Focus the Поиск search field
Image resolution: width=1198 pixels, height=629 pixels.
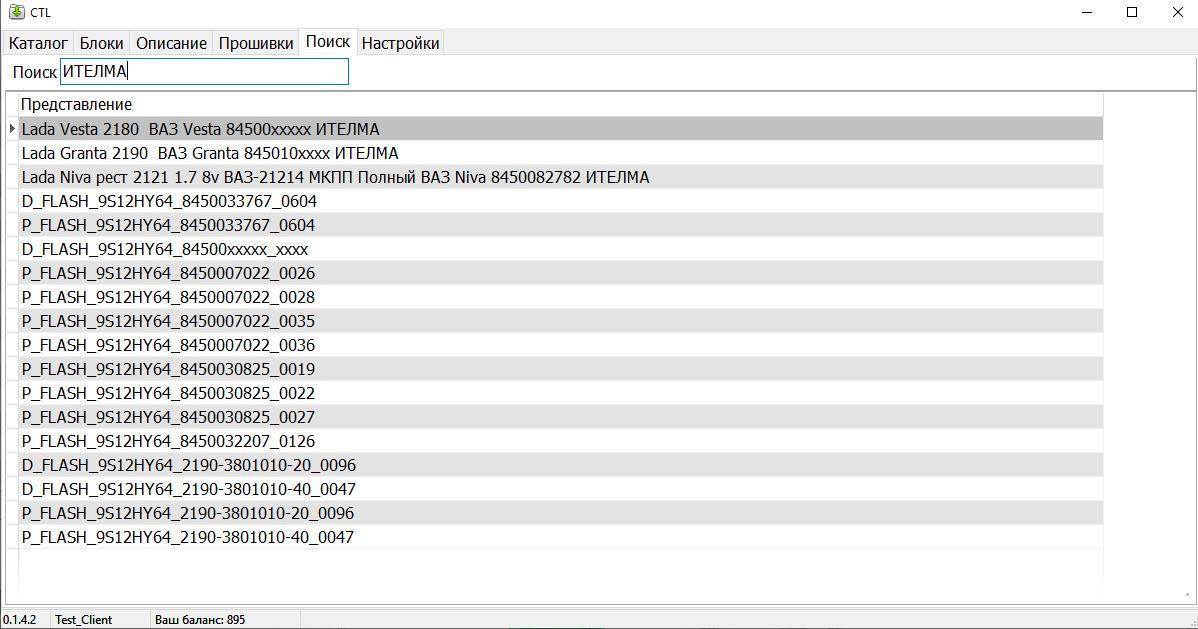coord(204,72)
